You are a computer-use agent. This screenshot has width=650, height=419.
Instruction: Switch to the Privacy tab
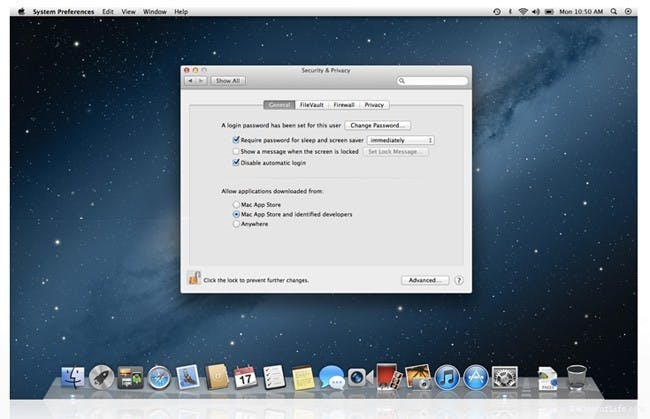[x=374, y=105]
